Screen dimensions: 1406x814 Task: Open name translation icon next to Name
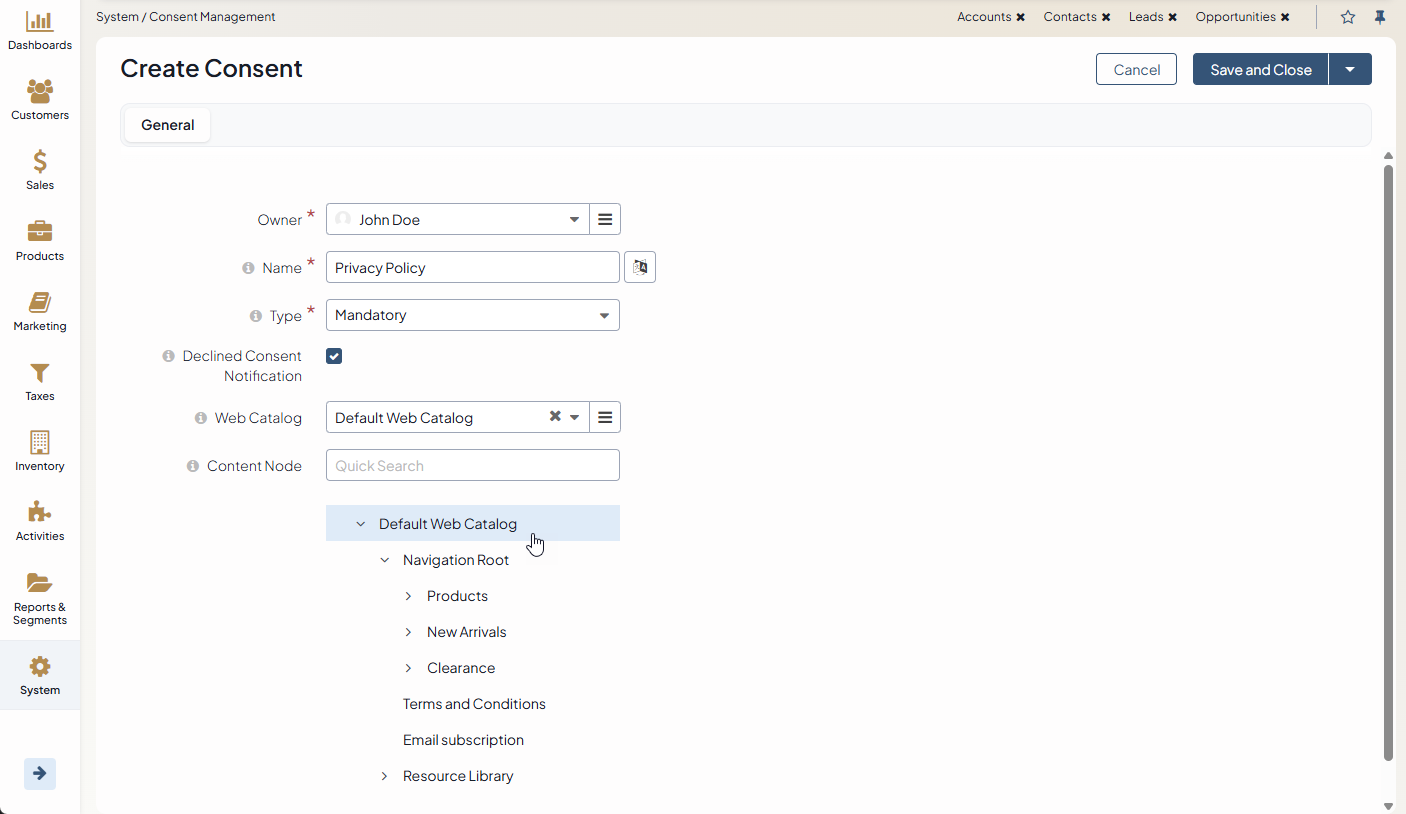(x=640, y=267)
